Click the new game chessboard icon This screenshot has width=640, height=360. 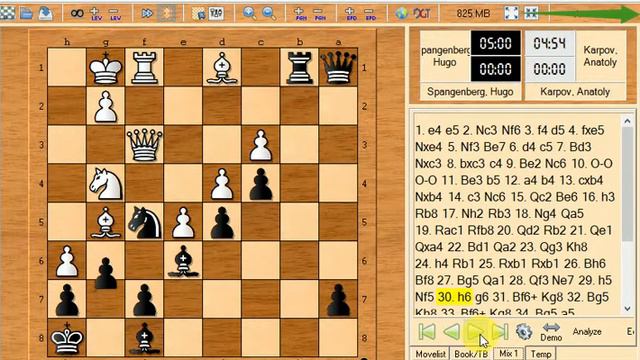click(x=7, y=13)
